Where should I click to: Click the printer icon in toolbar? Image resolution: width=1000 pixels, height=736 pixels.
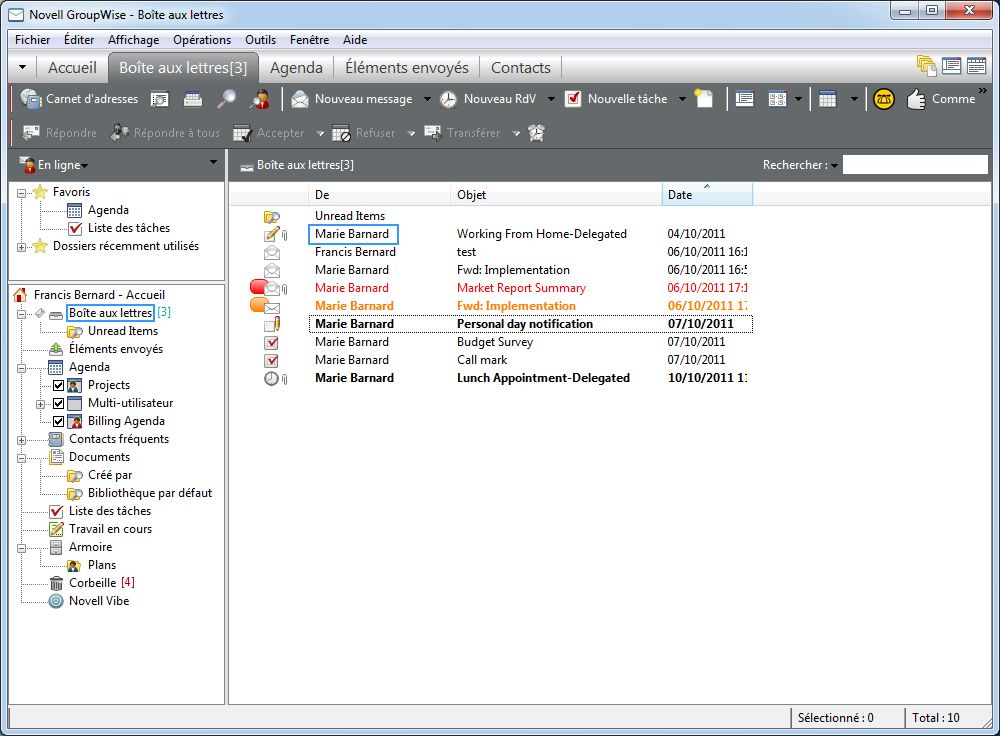coord(193,99)
